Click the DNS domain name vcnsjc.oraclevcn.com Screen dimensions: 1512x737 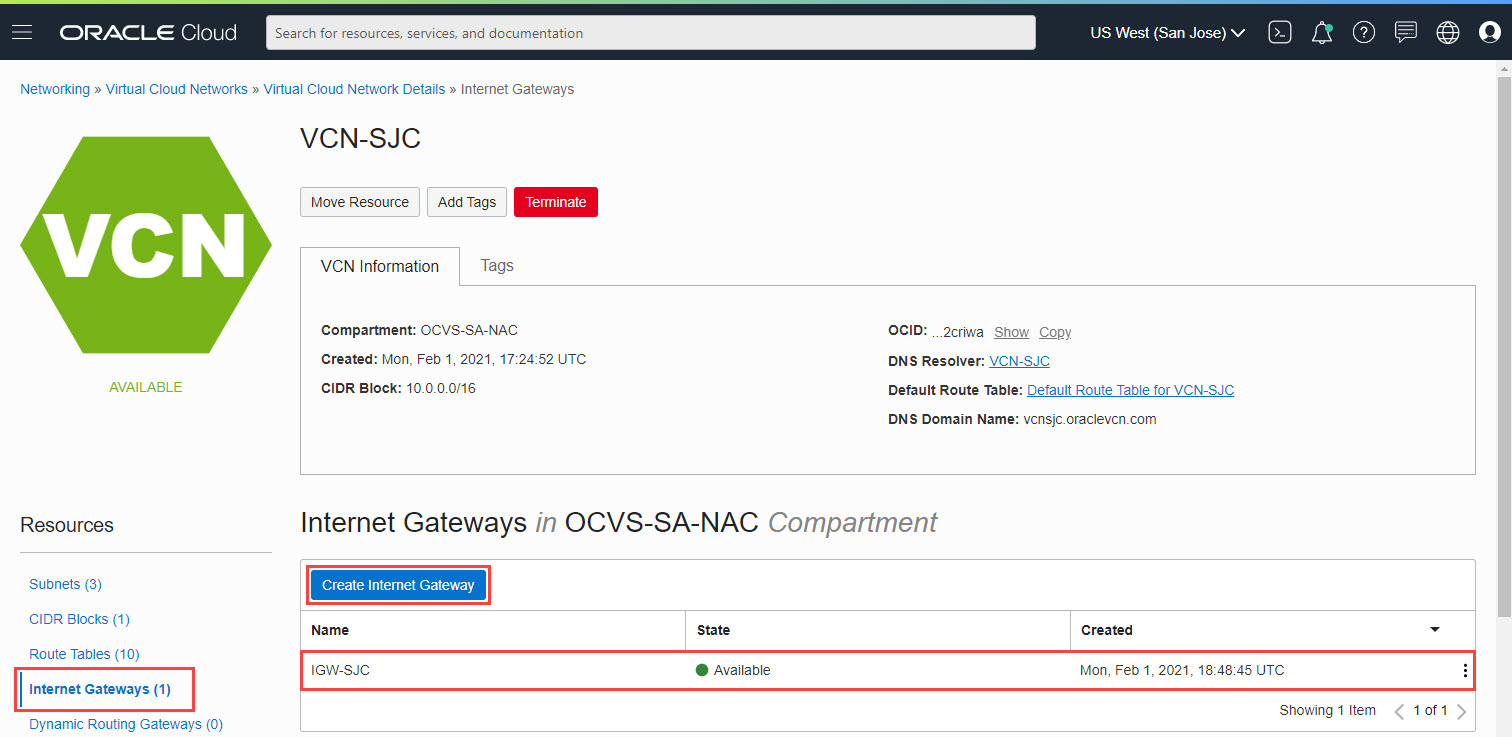pyautogui.click(x=1090, y=419)
